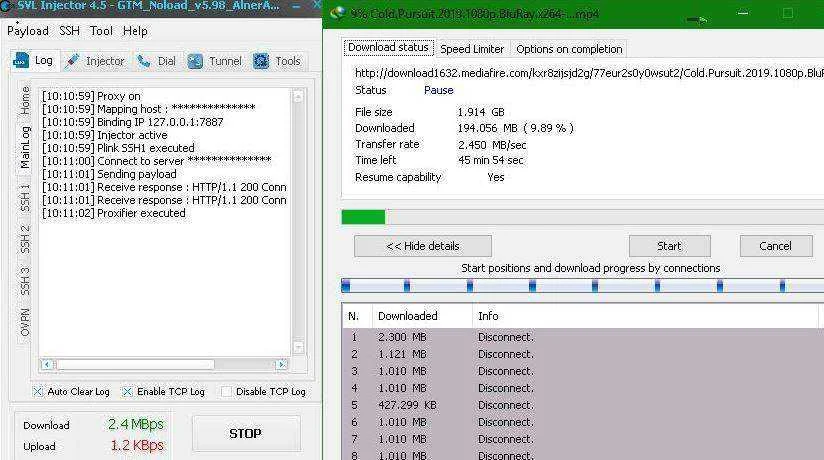This screenshot has height=460, width=824.
Task: Click the N. column header
Action: pos(357,316)
